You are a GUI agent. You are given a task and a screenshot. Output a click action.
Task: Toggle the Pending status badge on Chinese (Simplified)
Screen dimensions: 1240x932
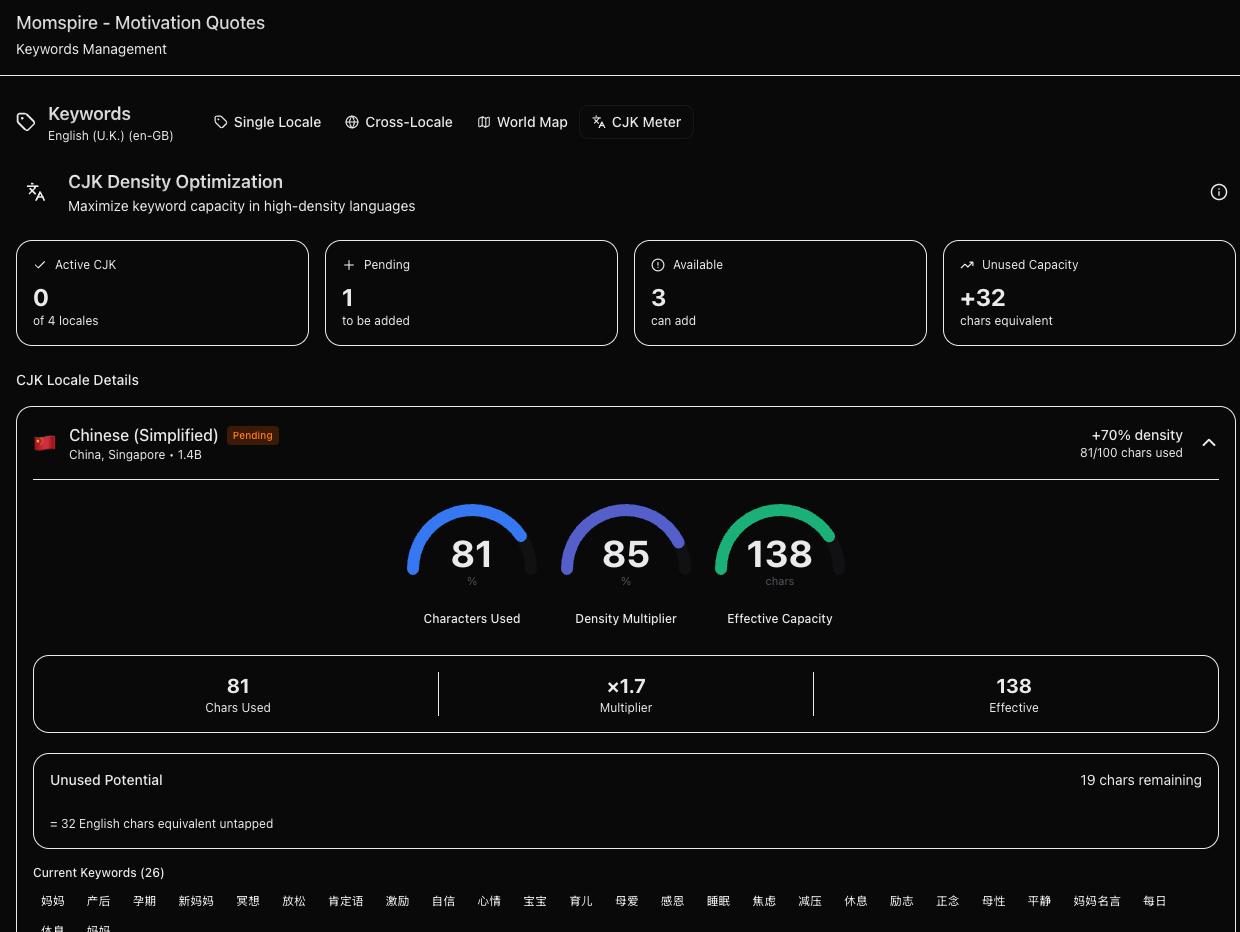coord(252,435)
